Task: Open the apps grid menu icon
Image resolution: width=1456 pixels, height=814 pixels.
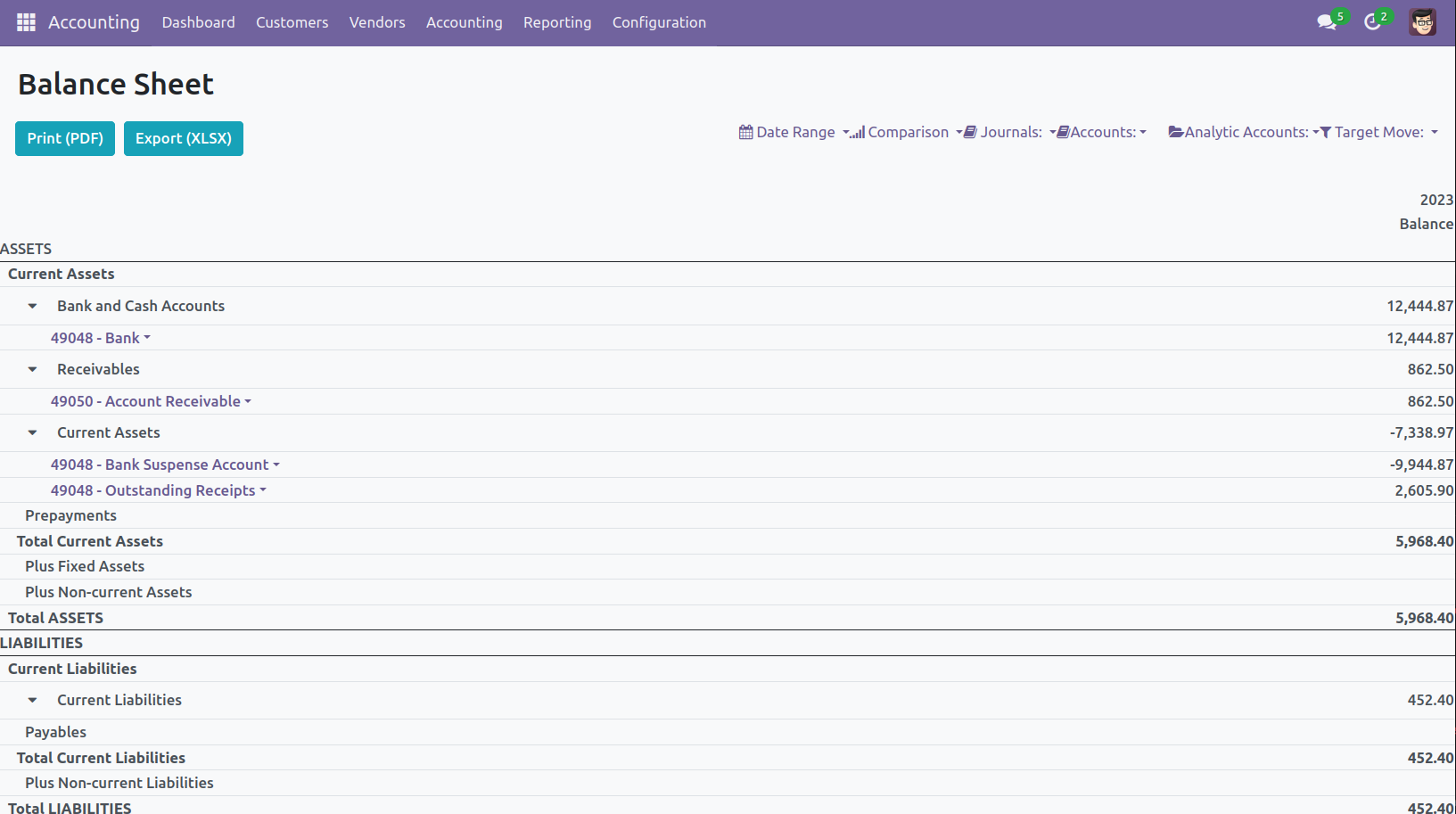Action: point(26,22)
